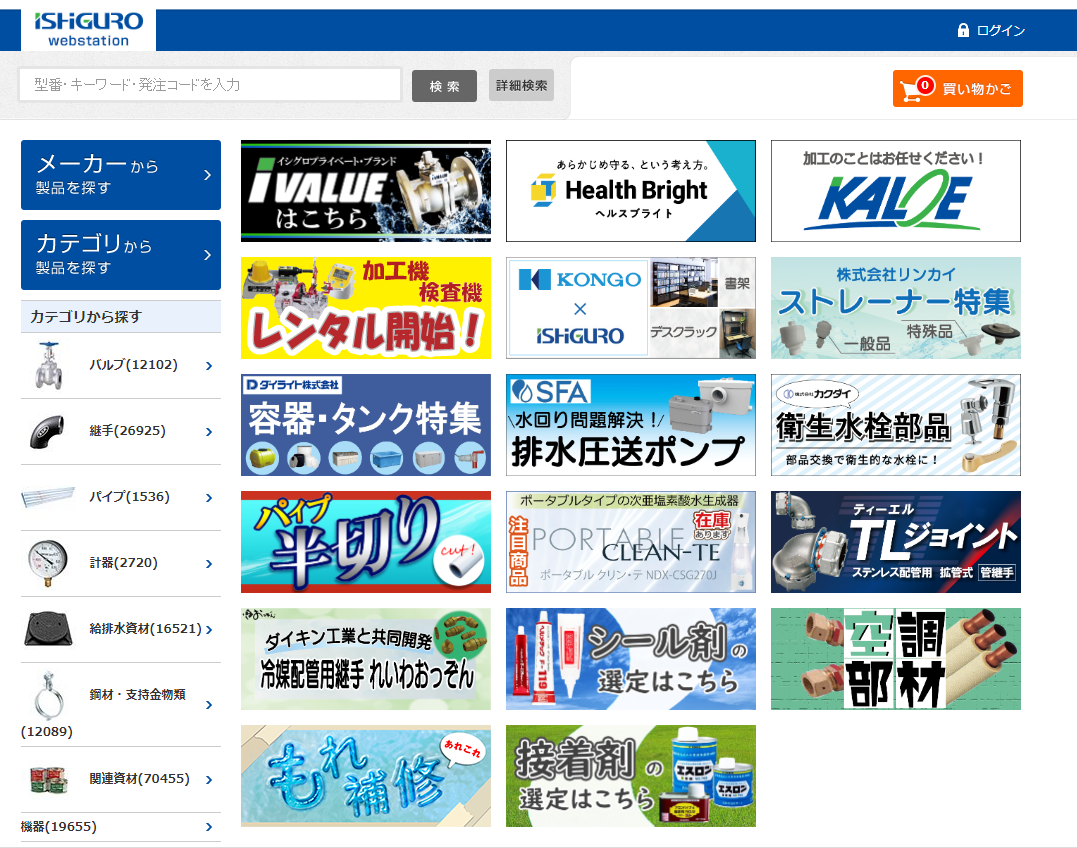Expand the 機器 category chevron
Viewport: 1077px width, 848px height.
tap(209, 827)
